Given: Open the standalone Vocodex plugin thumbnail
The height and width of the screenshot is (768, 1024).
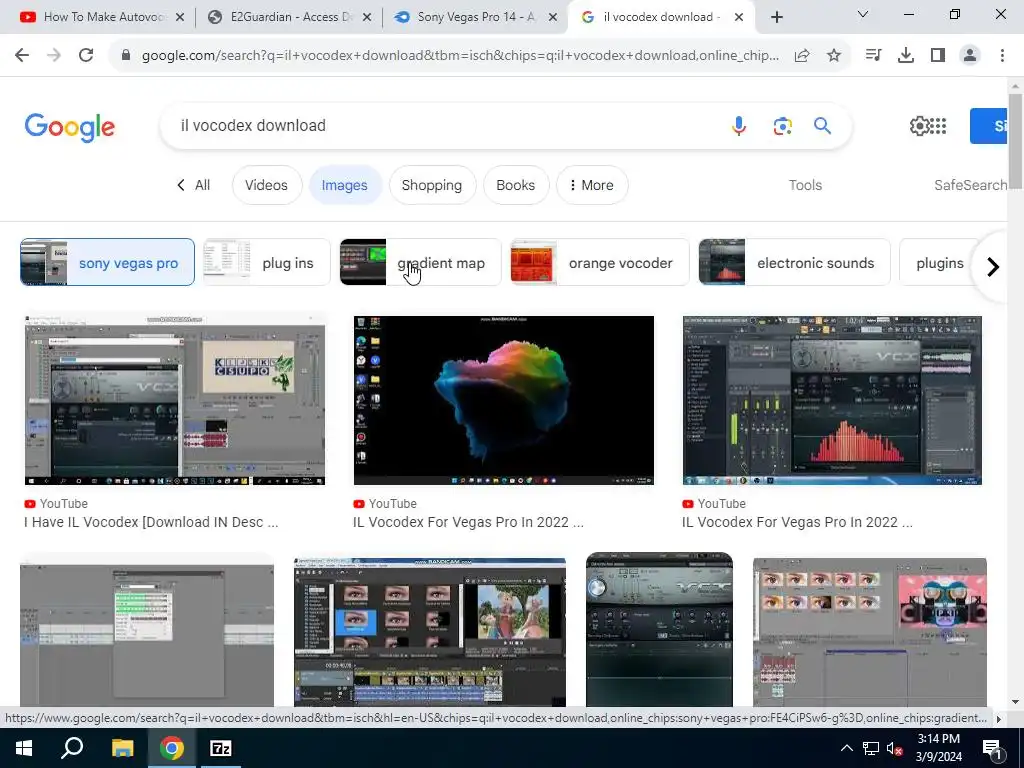Looking at the screenshot, I should (660, 630).
